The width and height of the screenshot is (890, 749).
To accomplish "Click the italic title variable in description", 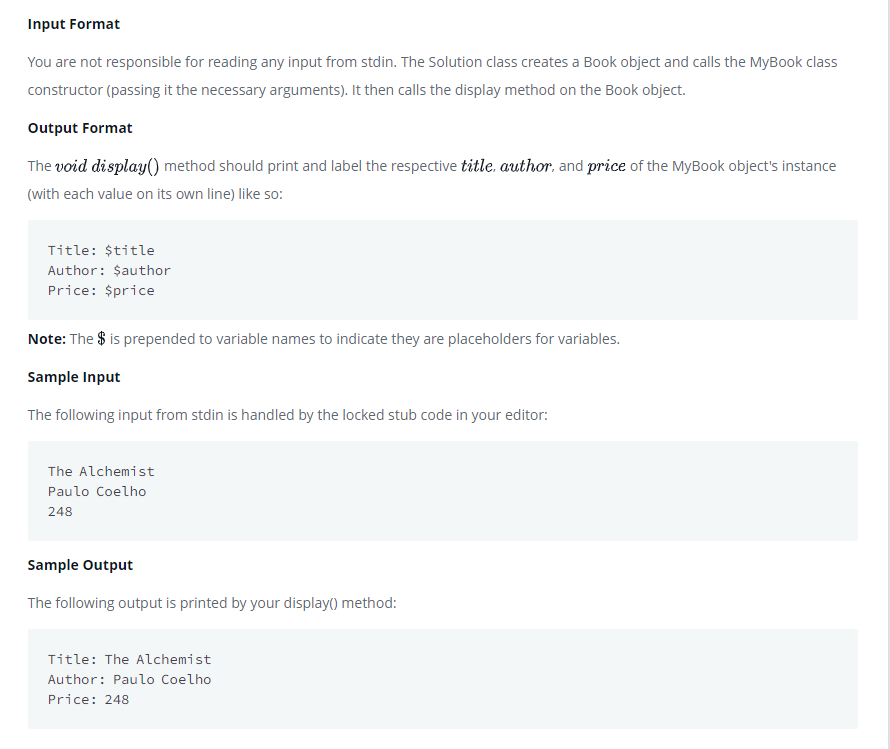I will click(x=477, y=166).
